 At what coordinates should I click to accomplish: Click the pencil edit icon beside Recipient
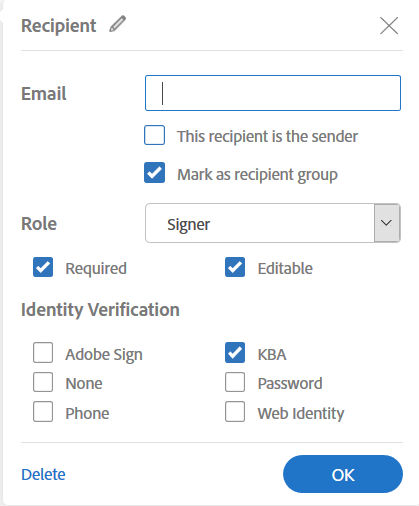click(118, 24)
